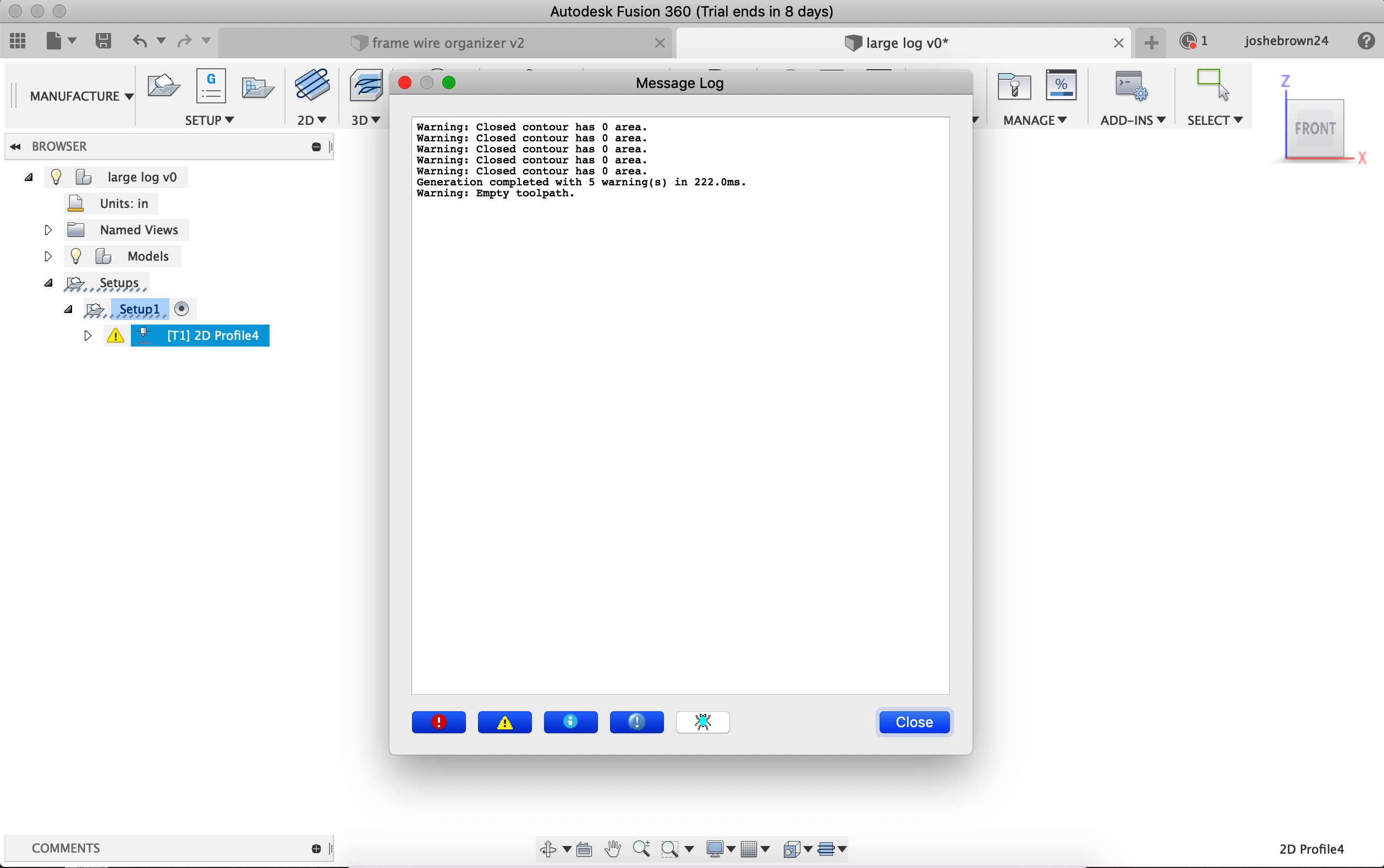Click the Save file icon

(103, 41)
